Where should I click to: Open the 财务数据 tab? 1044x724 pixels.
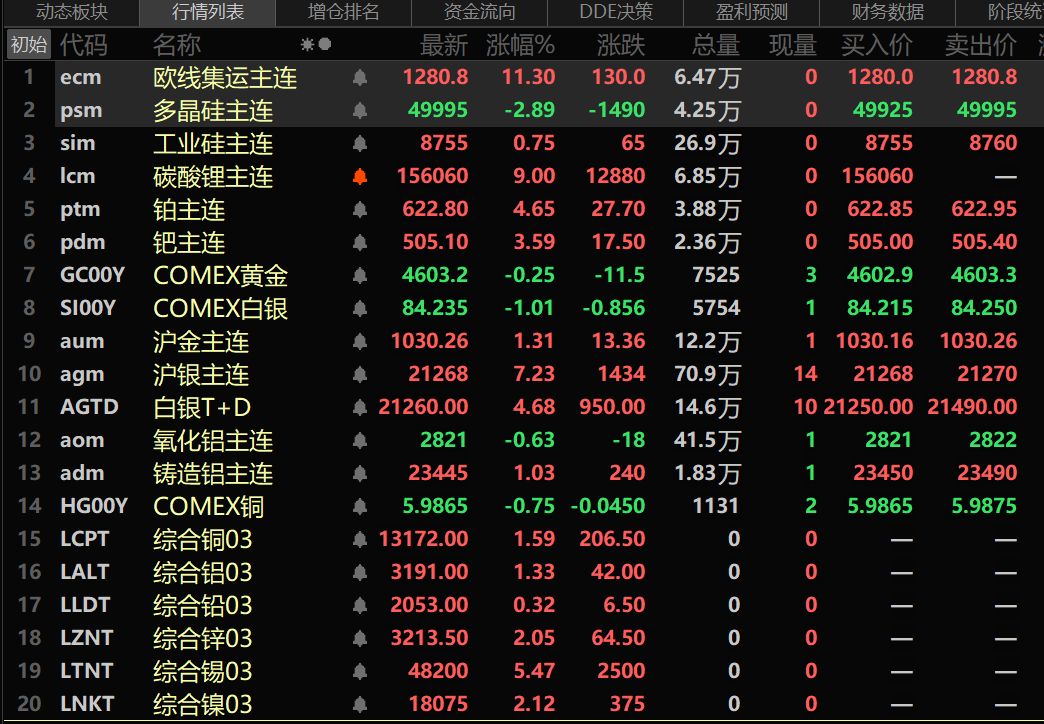(x=888, y=12)
